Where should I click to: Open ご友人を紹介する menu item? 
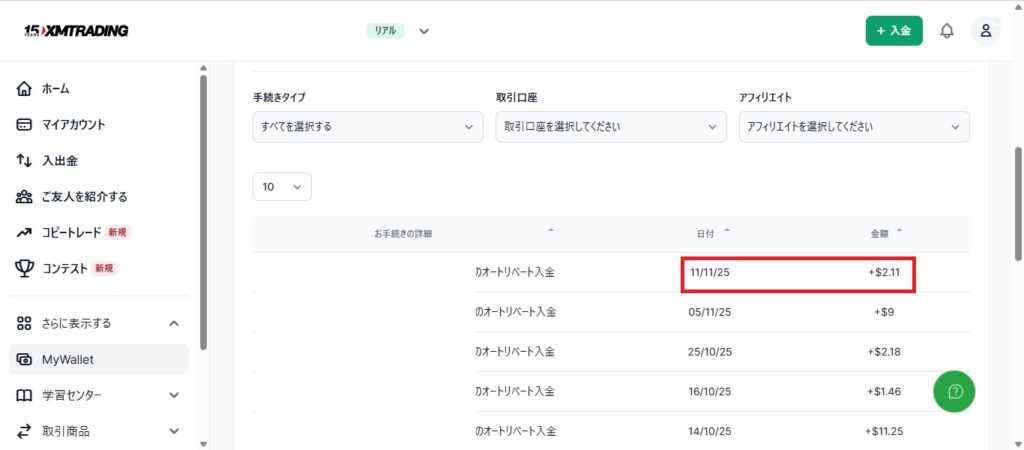(84, 197)
